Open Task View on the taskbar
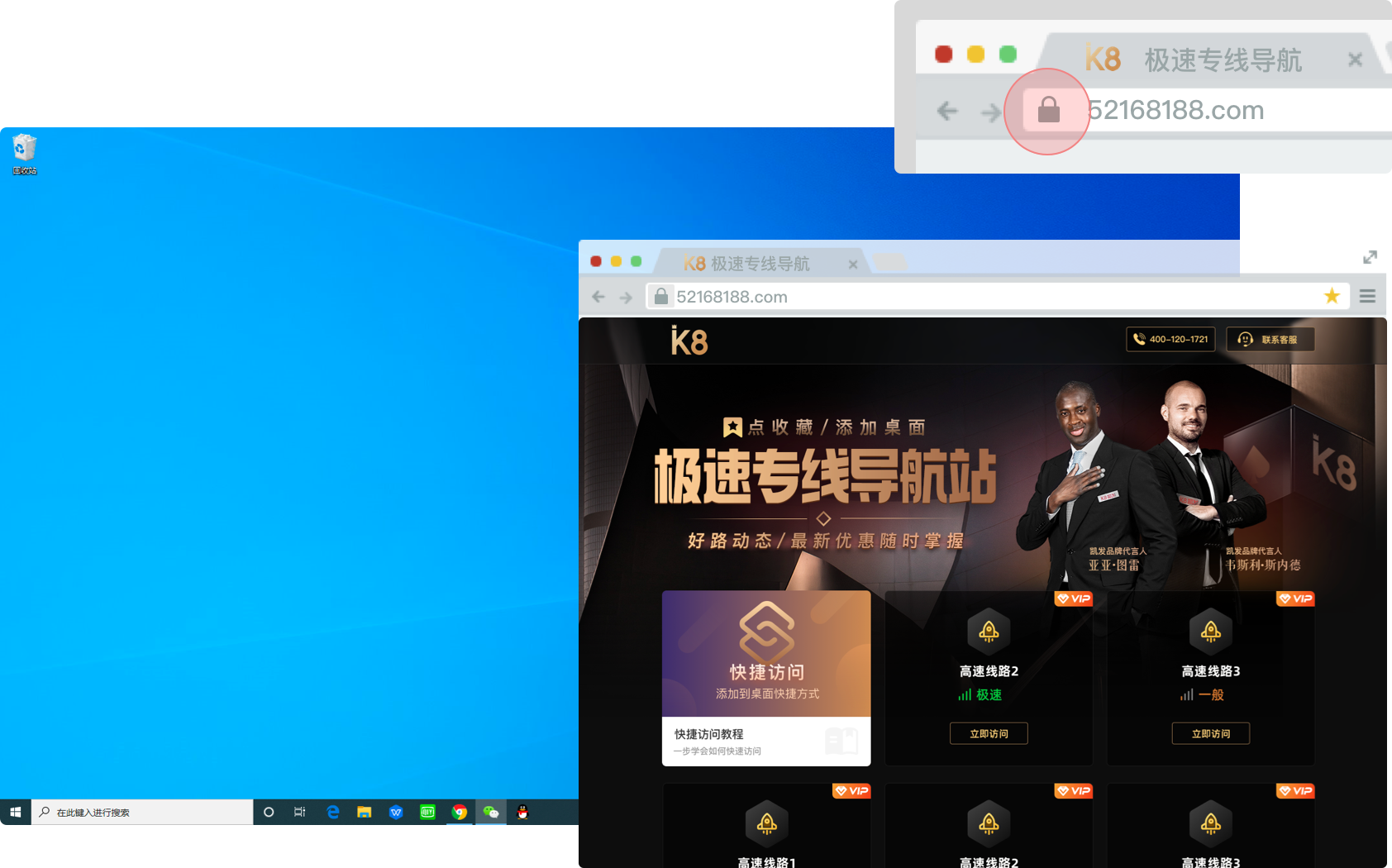The height and width of the screenshot is (868, 1392). 300,813
